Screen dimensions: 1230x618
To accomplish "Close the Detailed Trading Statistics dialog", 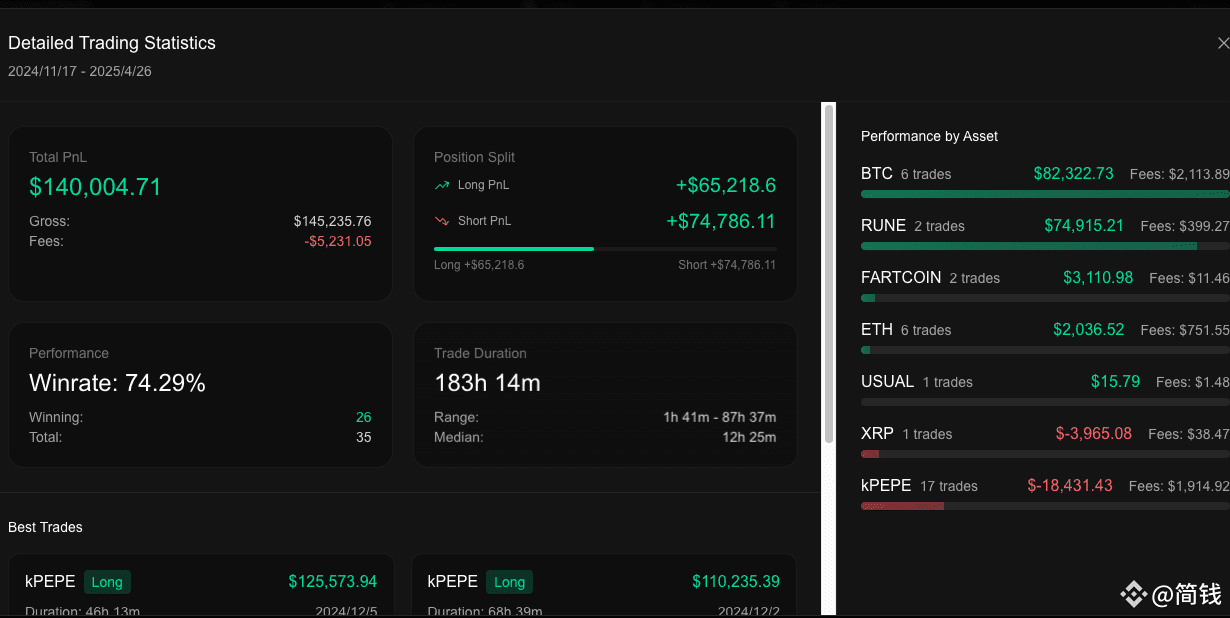I will pyautogui.click(x=1223, y=43).
